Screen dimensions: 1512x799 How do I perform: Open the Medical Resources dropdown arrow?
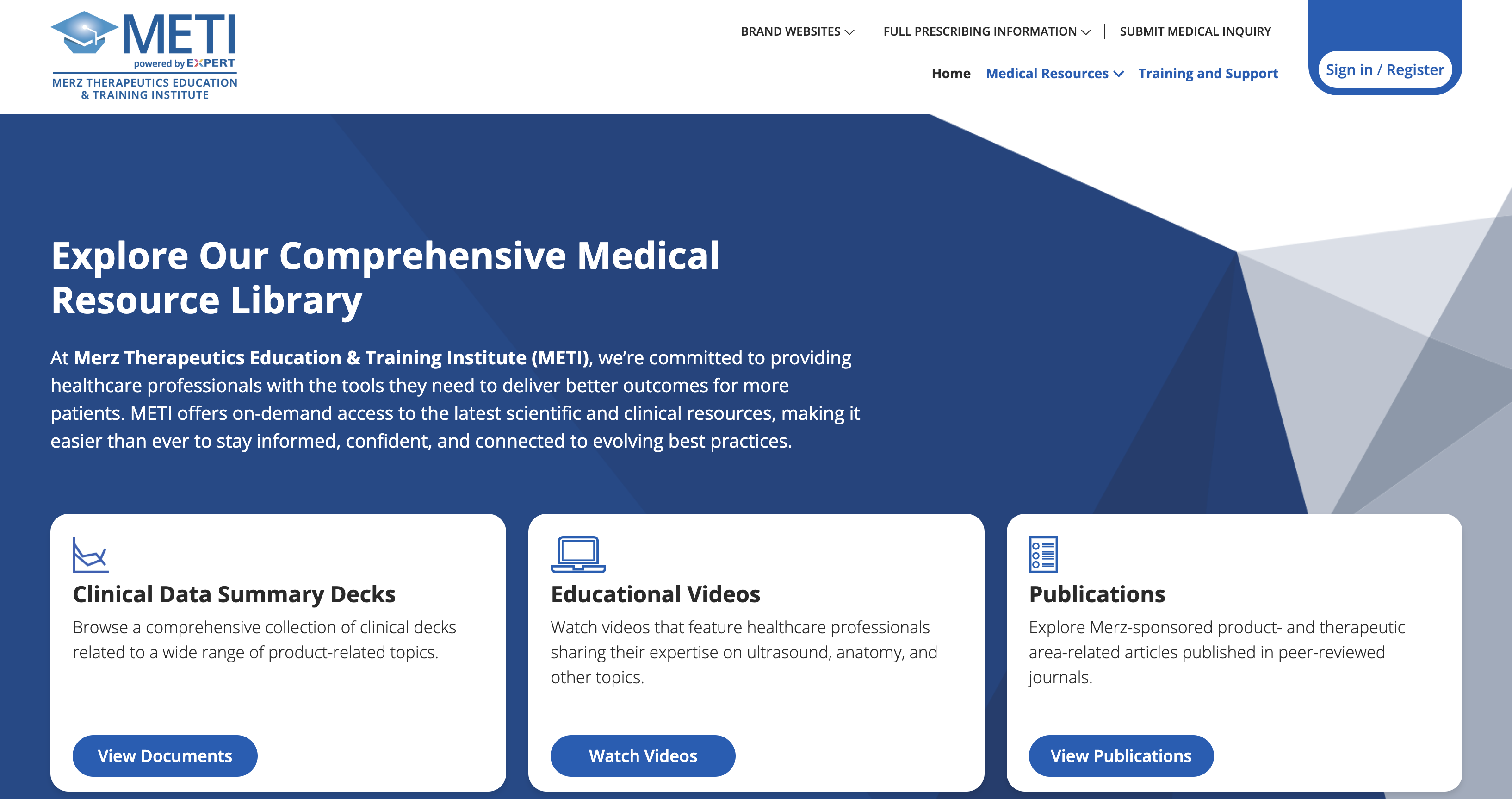coord(1119,74)
